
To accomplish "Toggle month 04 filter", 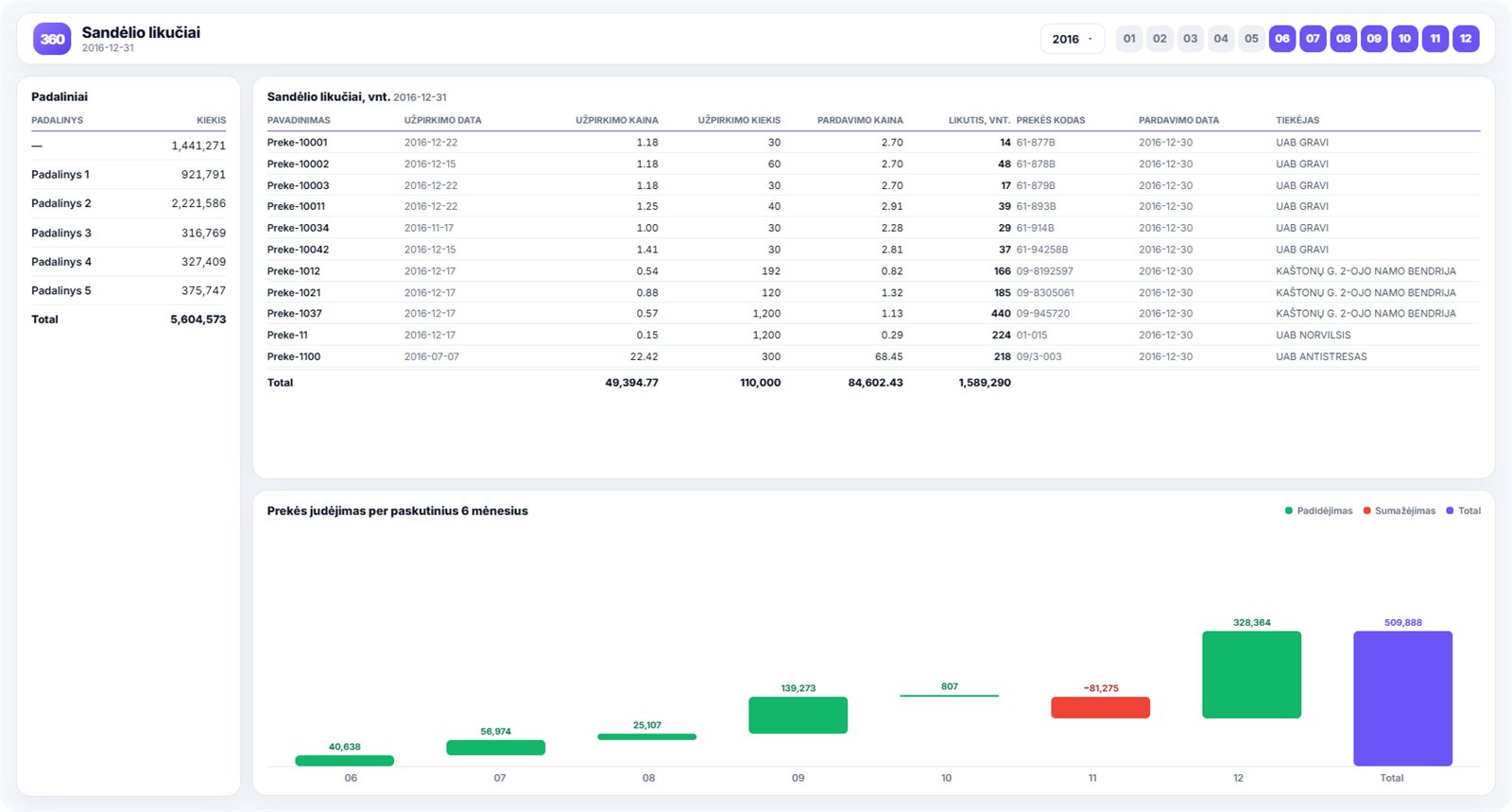I will pyautogui.click(x=1221, y=39).
